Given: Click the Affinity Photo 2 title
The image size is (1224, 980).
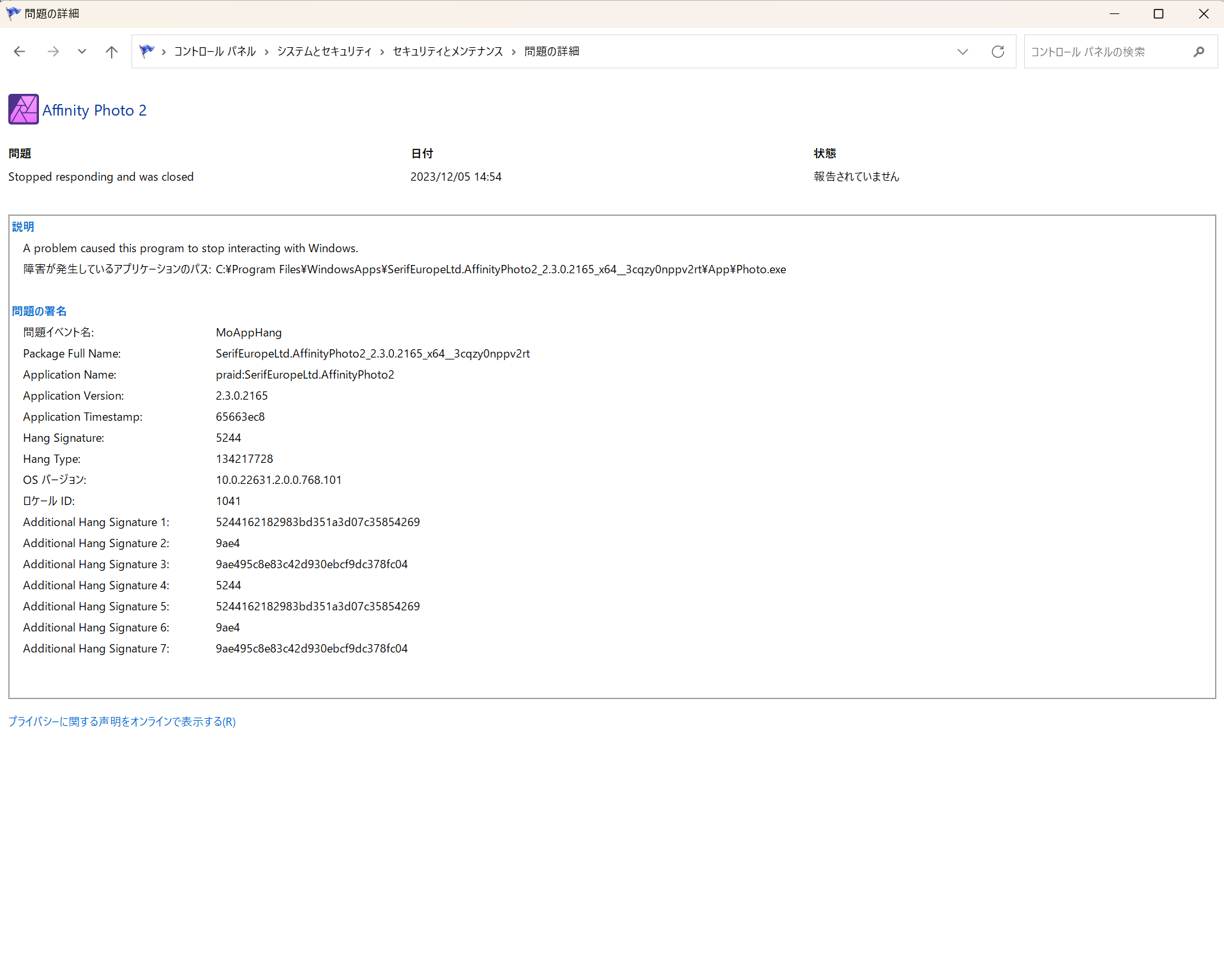Looking at the screenshot, I should (x=94, y=110).
